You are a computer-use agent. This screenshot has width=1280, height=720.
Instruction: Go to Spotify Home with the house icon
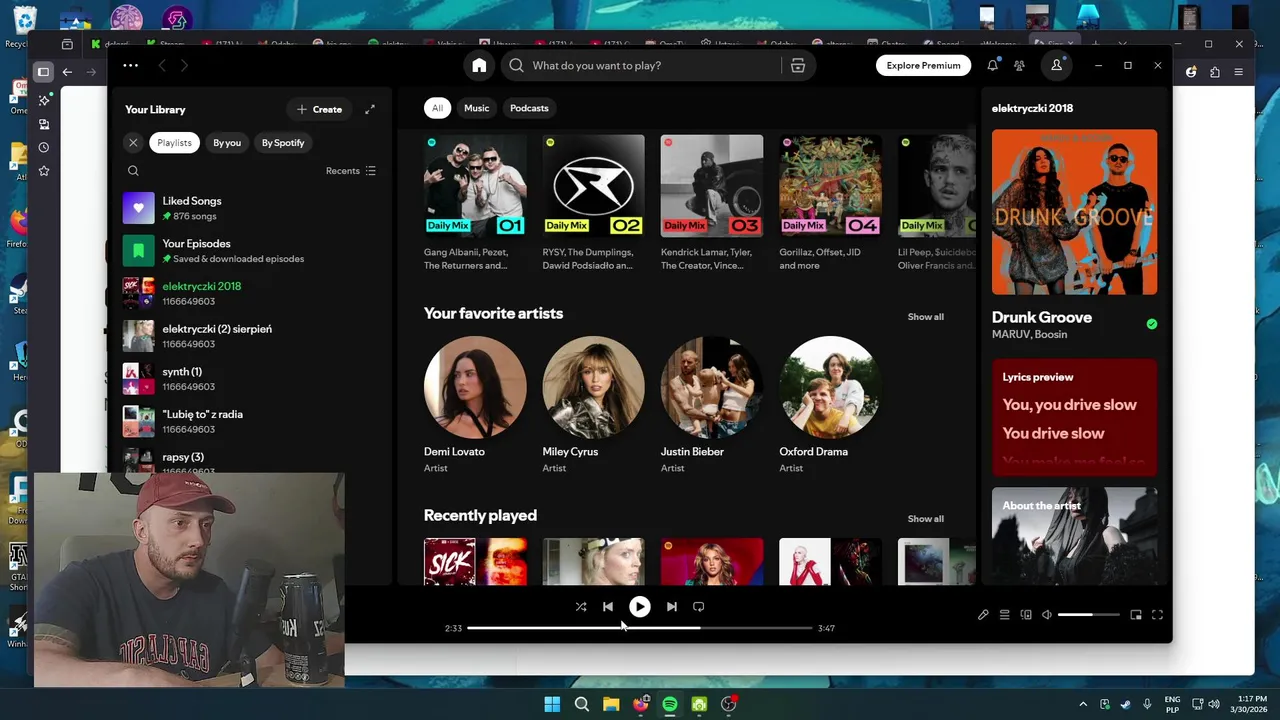tap(479, 65)
